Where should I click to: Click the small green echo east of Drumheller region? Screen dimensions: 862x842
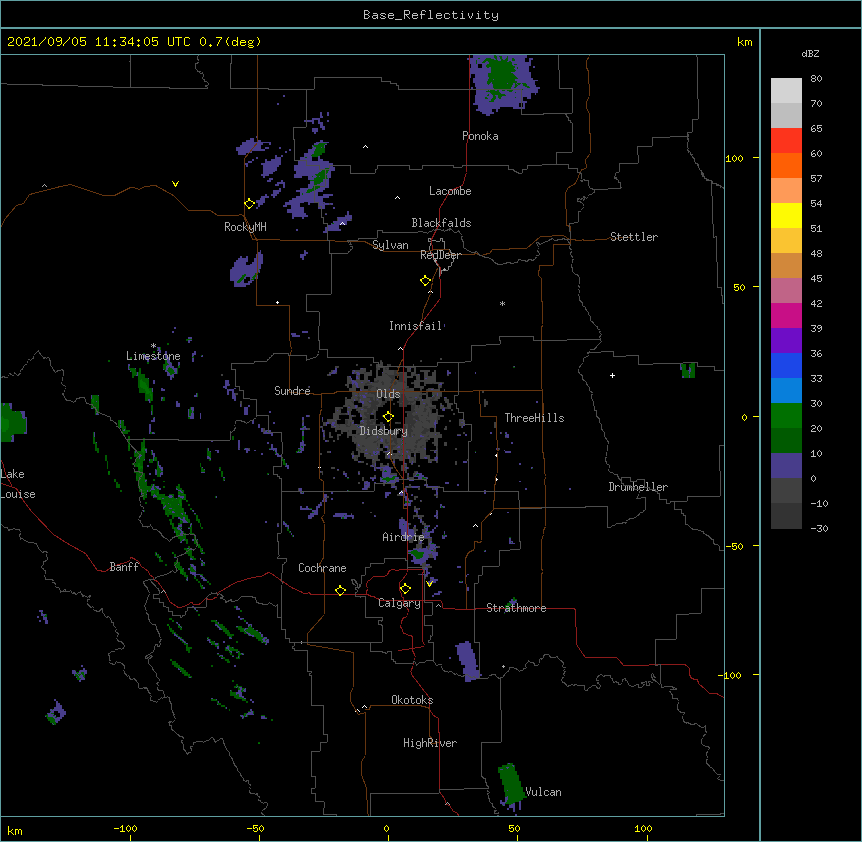tap(688, 370)
